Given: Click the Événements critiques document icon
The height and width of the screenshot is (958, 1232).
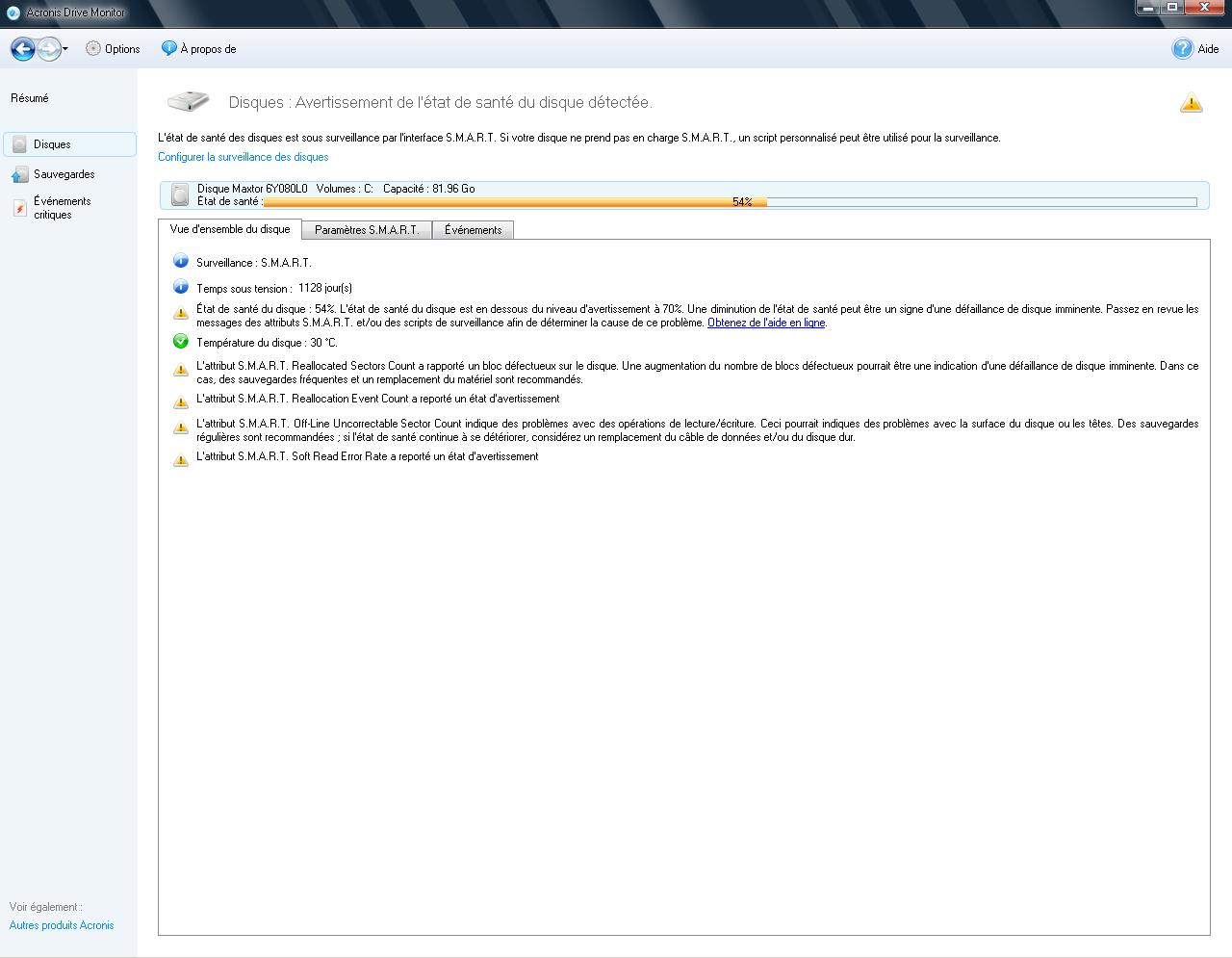Looking at the screenshot, I should (19, 208).
